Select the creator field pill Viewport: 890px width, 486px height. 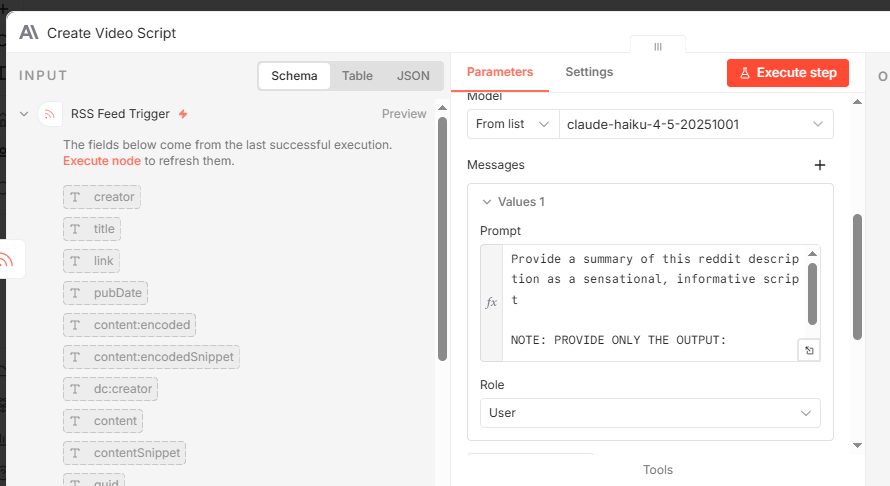(x=102, y=197)
